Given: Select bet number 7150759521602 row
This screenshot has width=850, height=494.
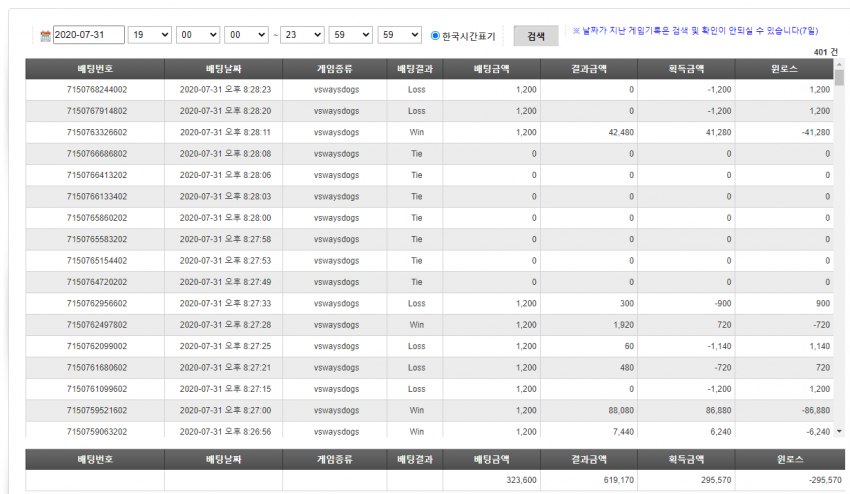Looking at the screenshot, I should (429, 410).
